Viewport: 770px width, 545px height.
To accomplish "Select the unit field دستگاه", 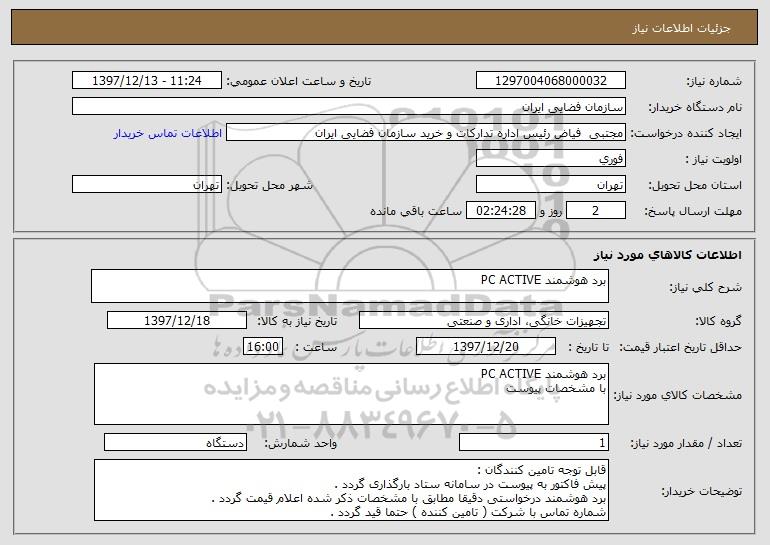I will (x=175, y=442).
